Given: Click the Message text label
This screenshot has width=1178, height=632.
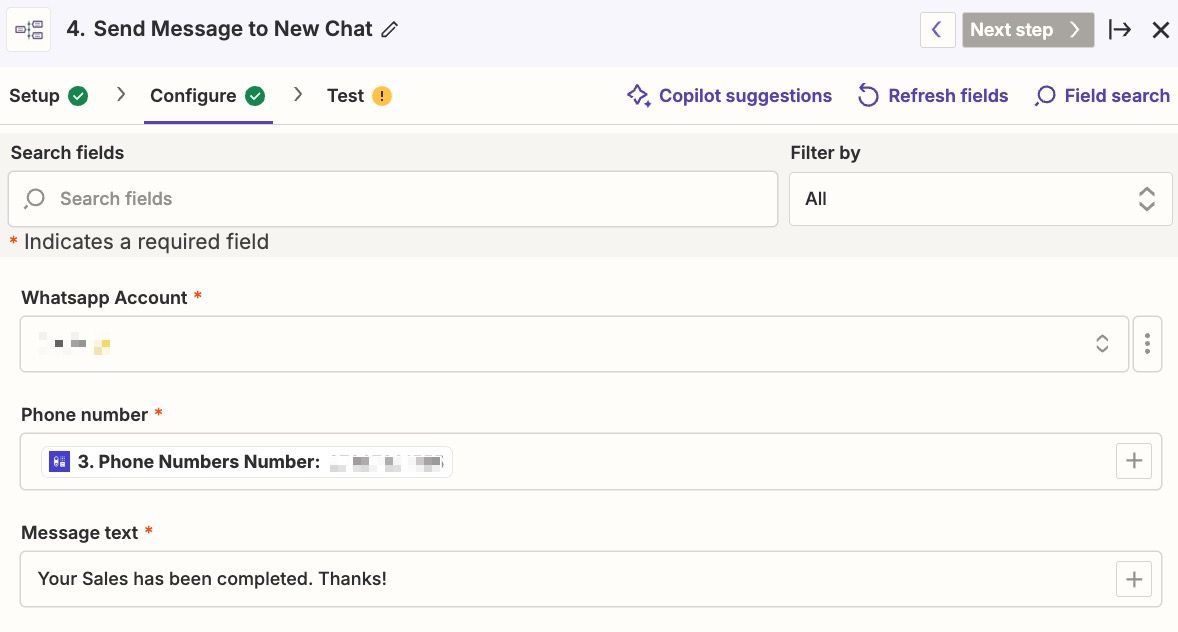Looking at the screenshot, I should point(80,533).
